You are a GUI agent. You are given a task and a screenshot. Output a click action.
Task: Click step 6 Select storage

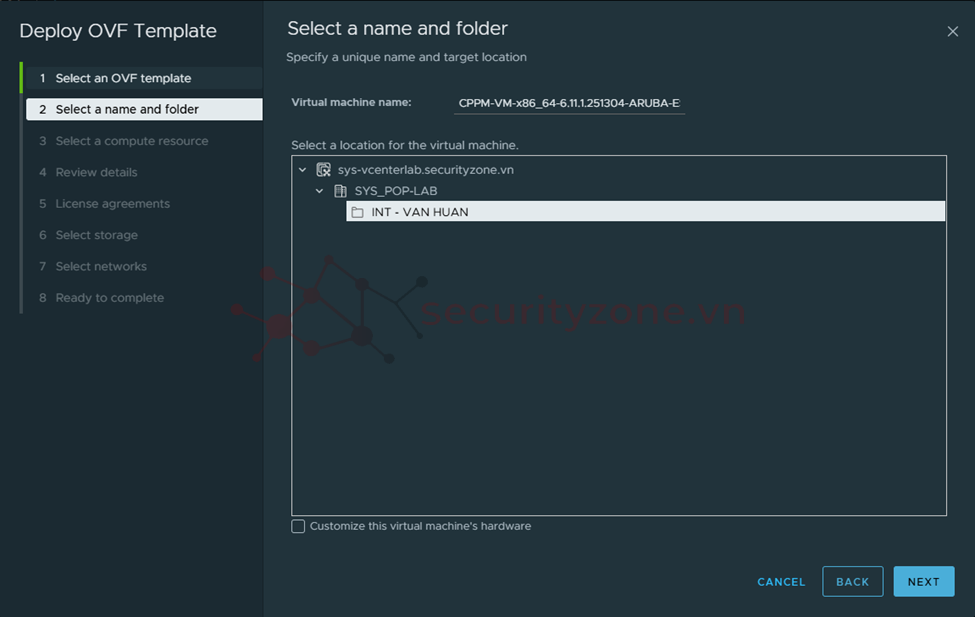(x=97, y=235)
